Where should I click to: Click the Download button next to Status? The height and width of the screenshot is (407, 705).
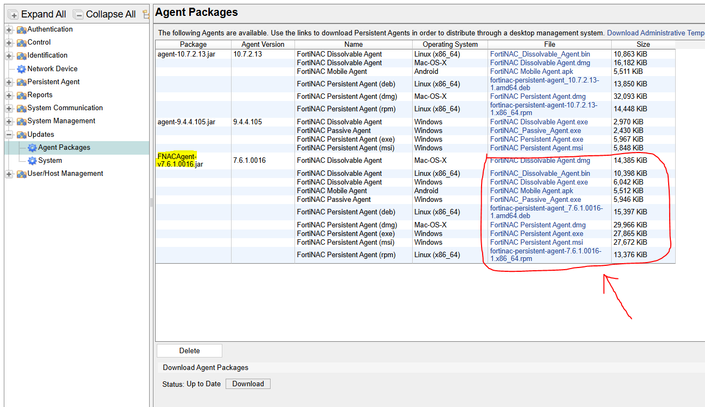[x=247, y=383]
